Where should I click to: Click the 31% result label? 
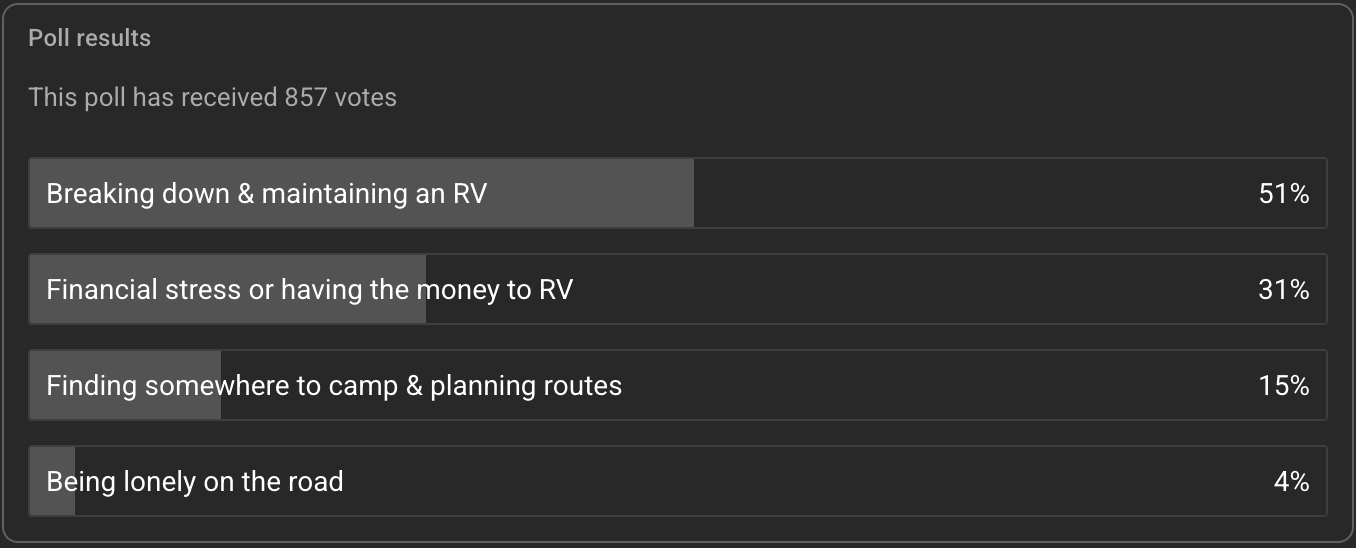click(x=1283, y=289)
